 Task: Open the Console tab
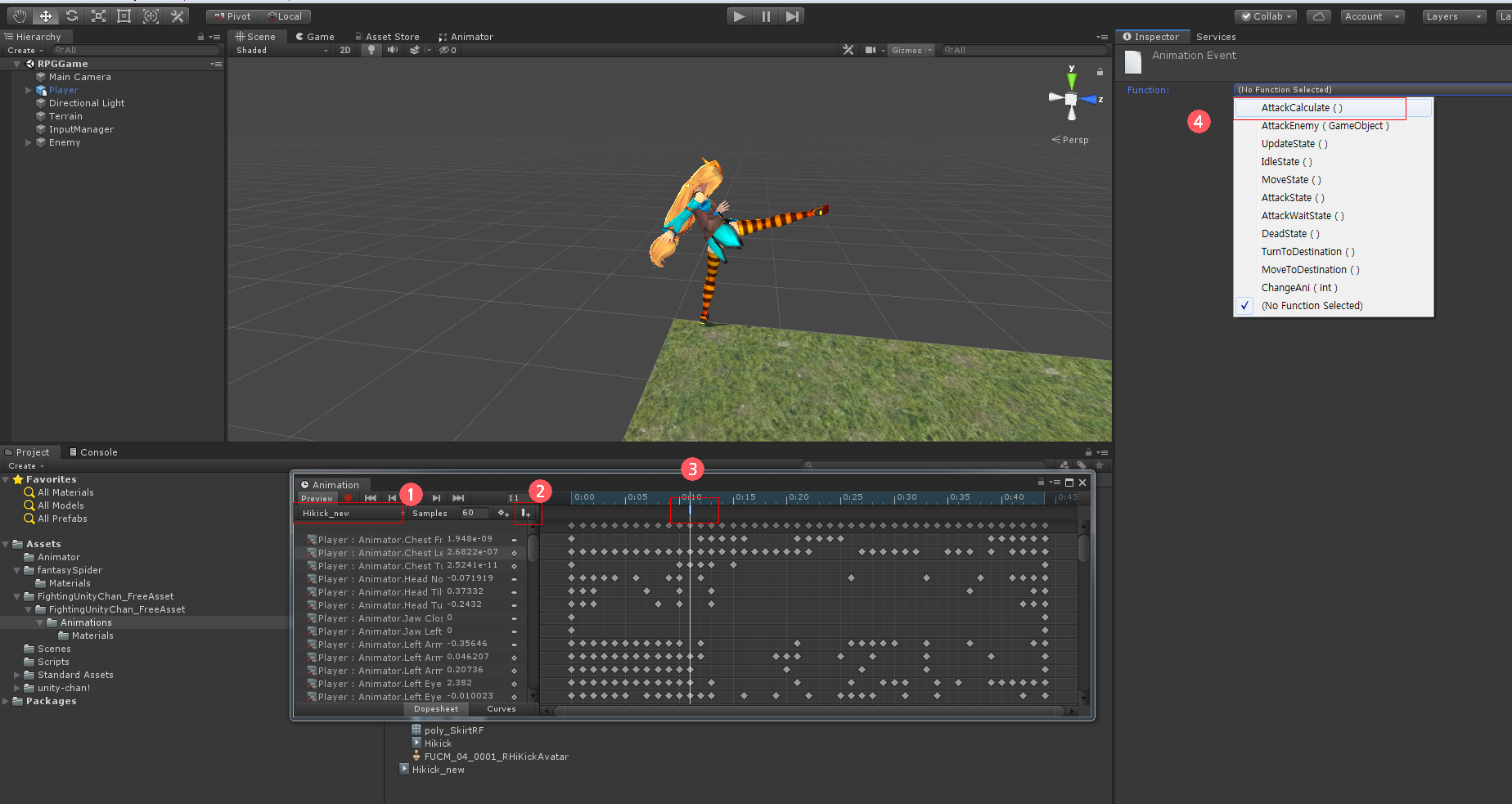pyautogui.click(x=93, y=452)
